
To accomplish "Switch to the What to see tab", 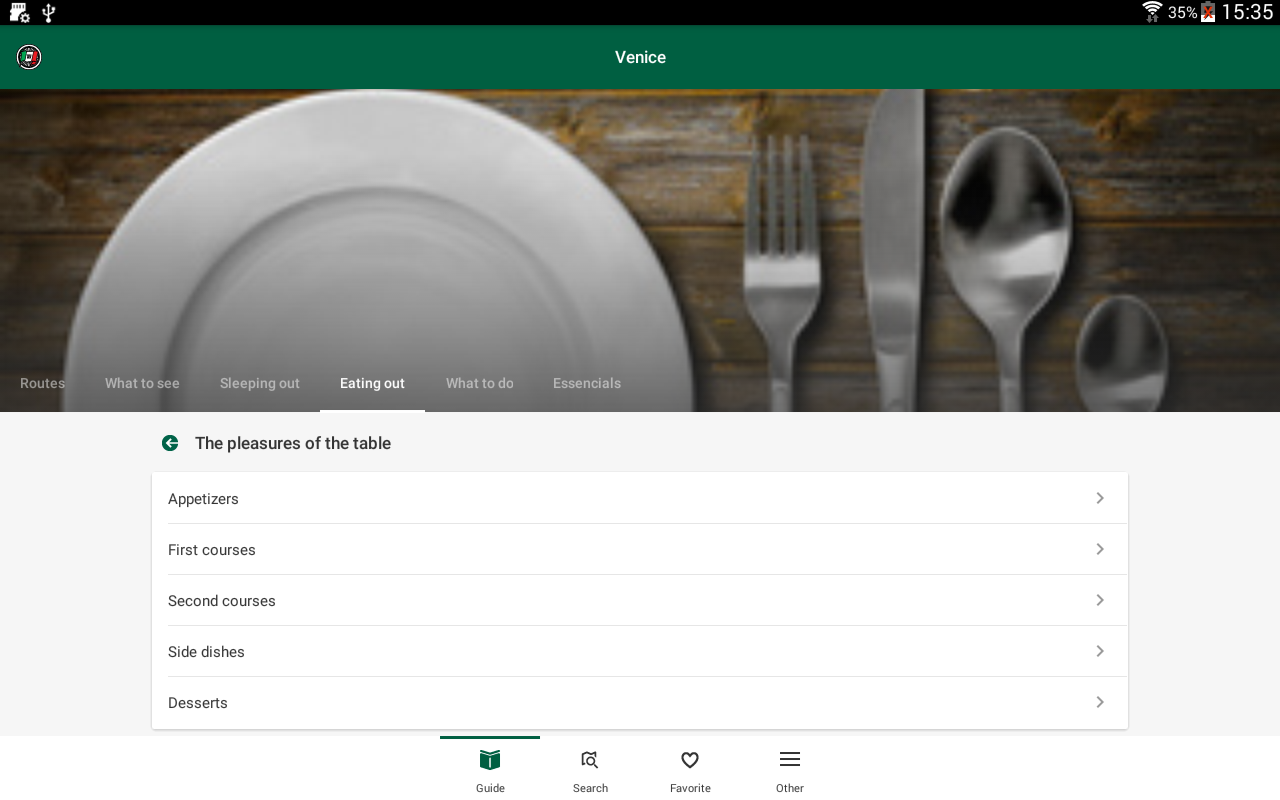I will click(142, 383).
